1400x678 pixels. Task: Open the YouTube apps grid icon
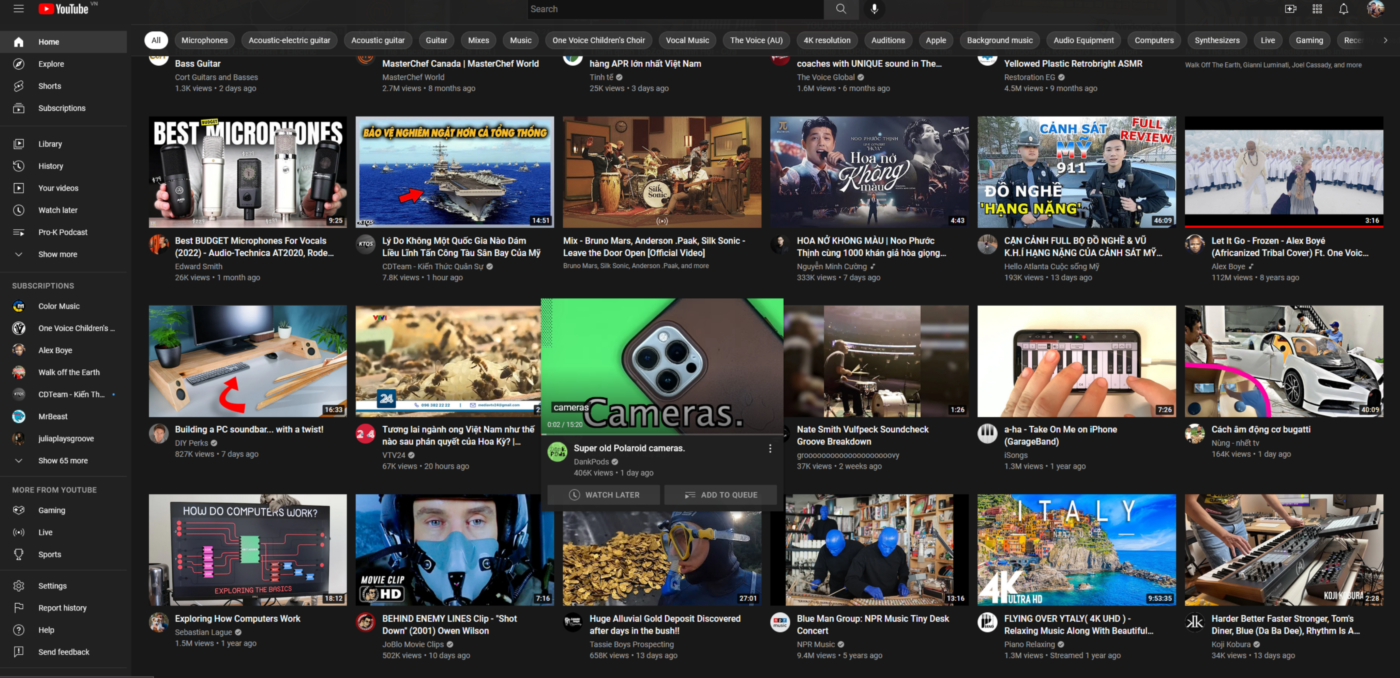tap(1317, 9)
